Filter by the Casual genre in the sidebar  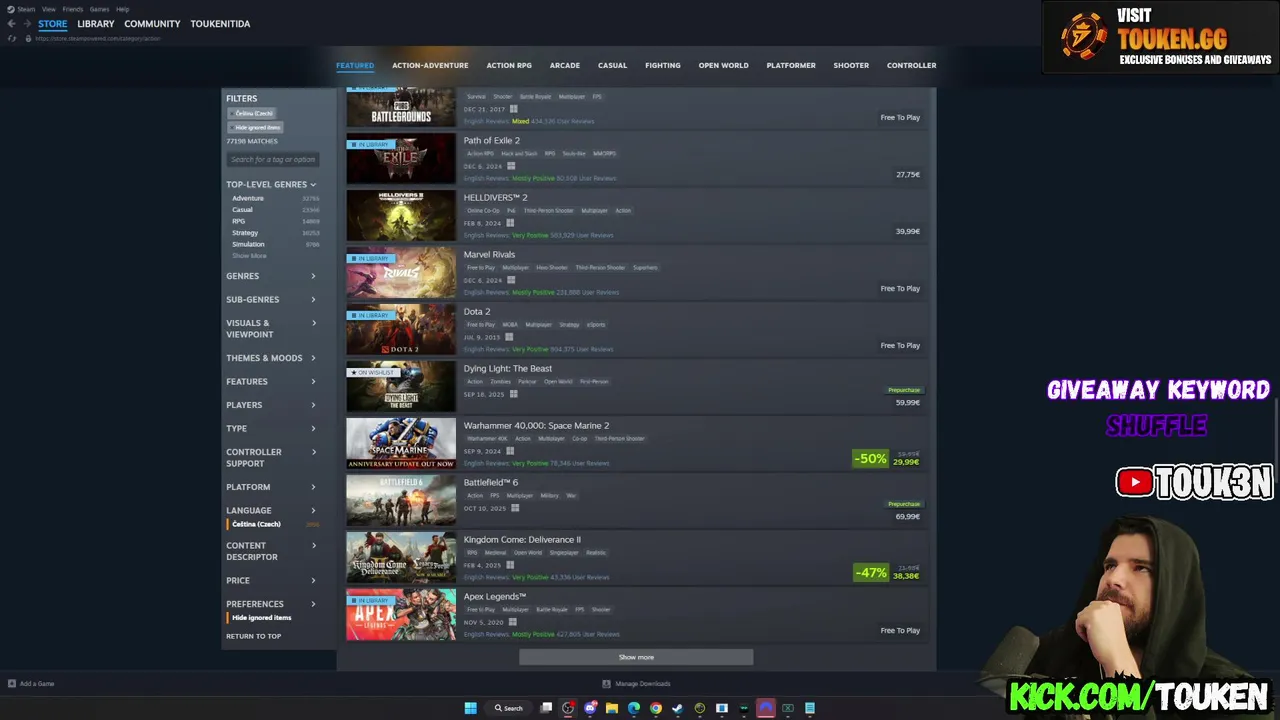click(242, 210)
